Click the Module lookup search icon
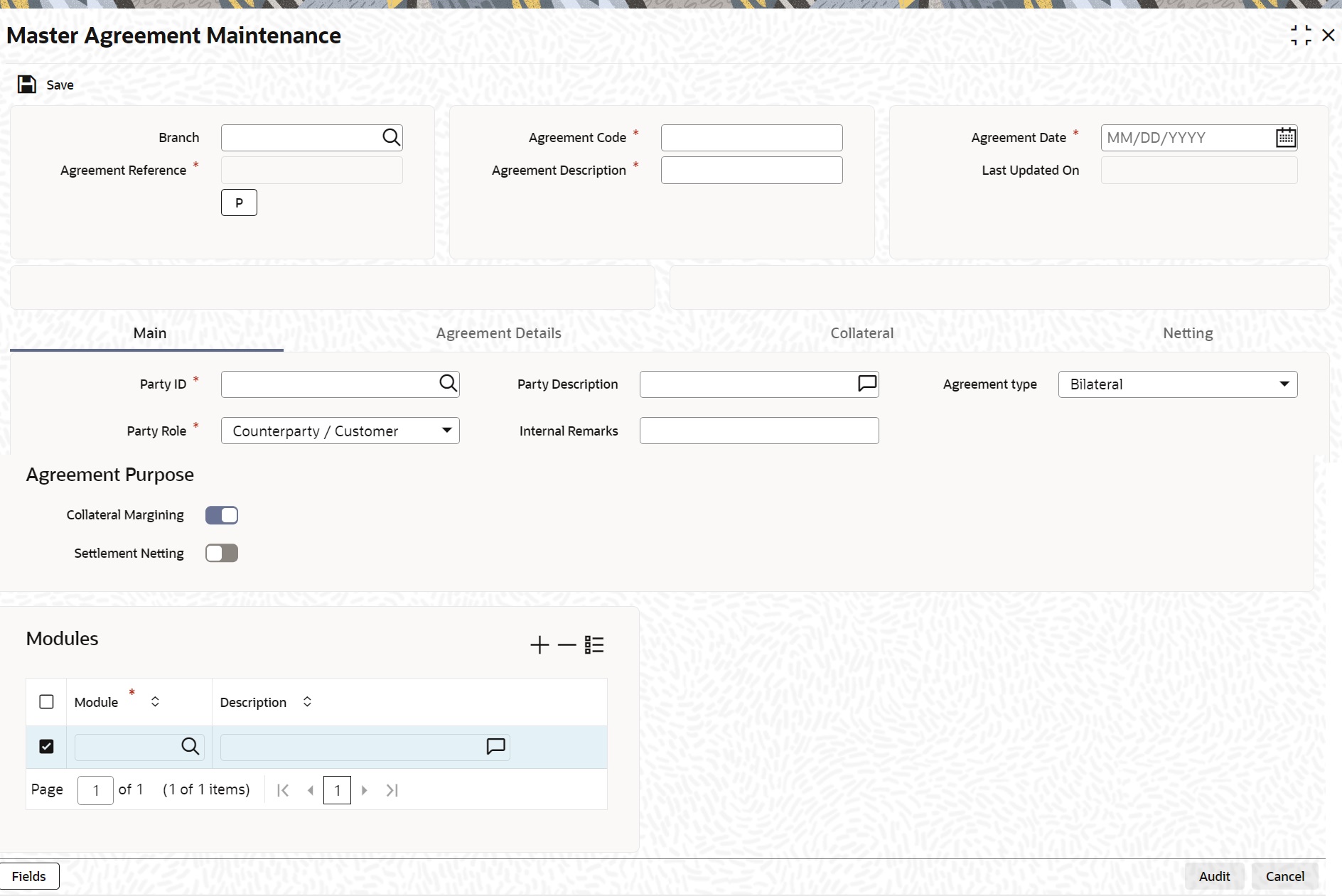Image resolution: width=1342 pixels, height=896 pixels. (190, 746)
